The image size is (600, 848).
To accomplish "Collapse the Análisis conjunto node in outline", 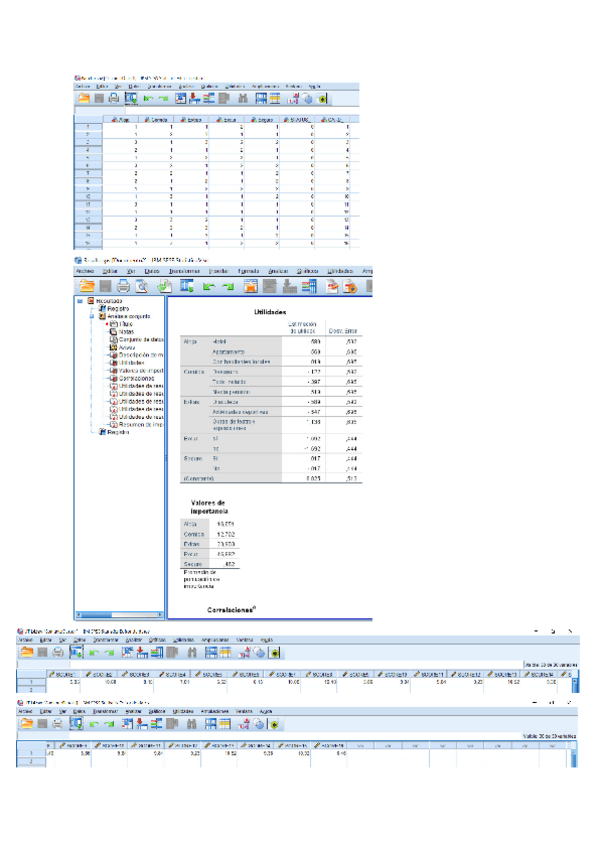I will pos(90,316).
